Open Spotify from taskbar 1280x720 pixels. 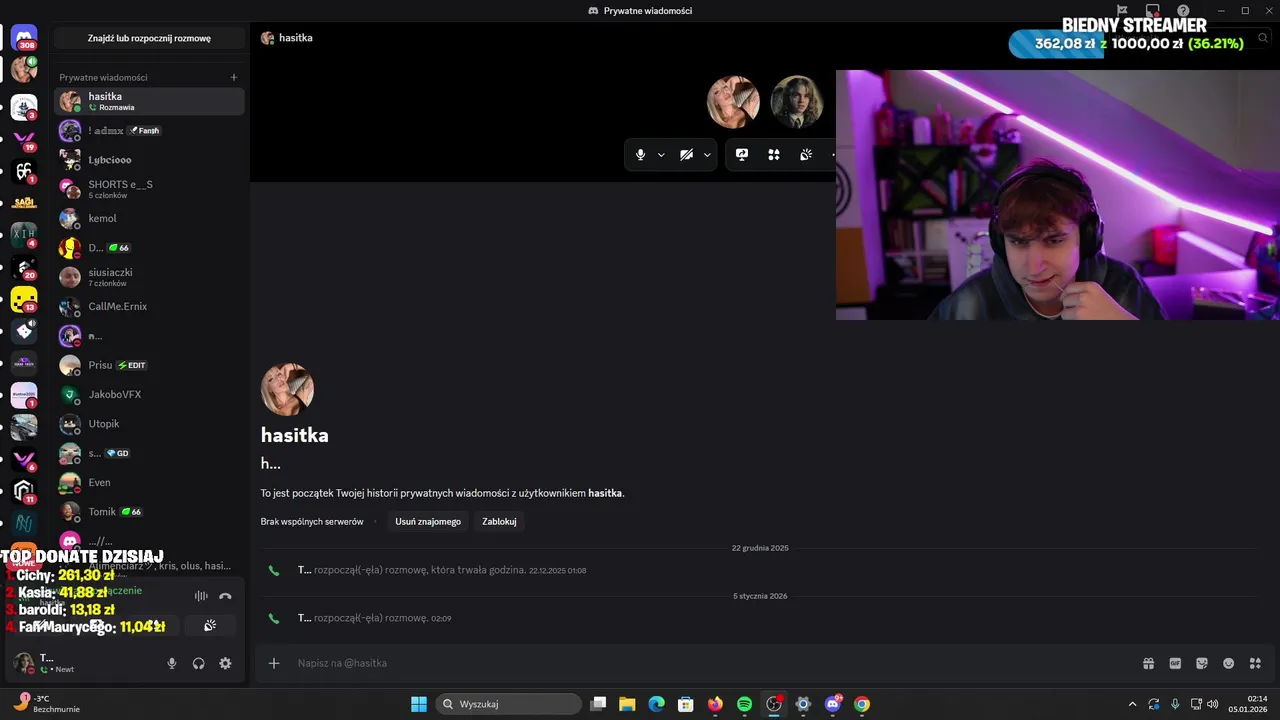click(744, 704)
